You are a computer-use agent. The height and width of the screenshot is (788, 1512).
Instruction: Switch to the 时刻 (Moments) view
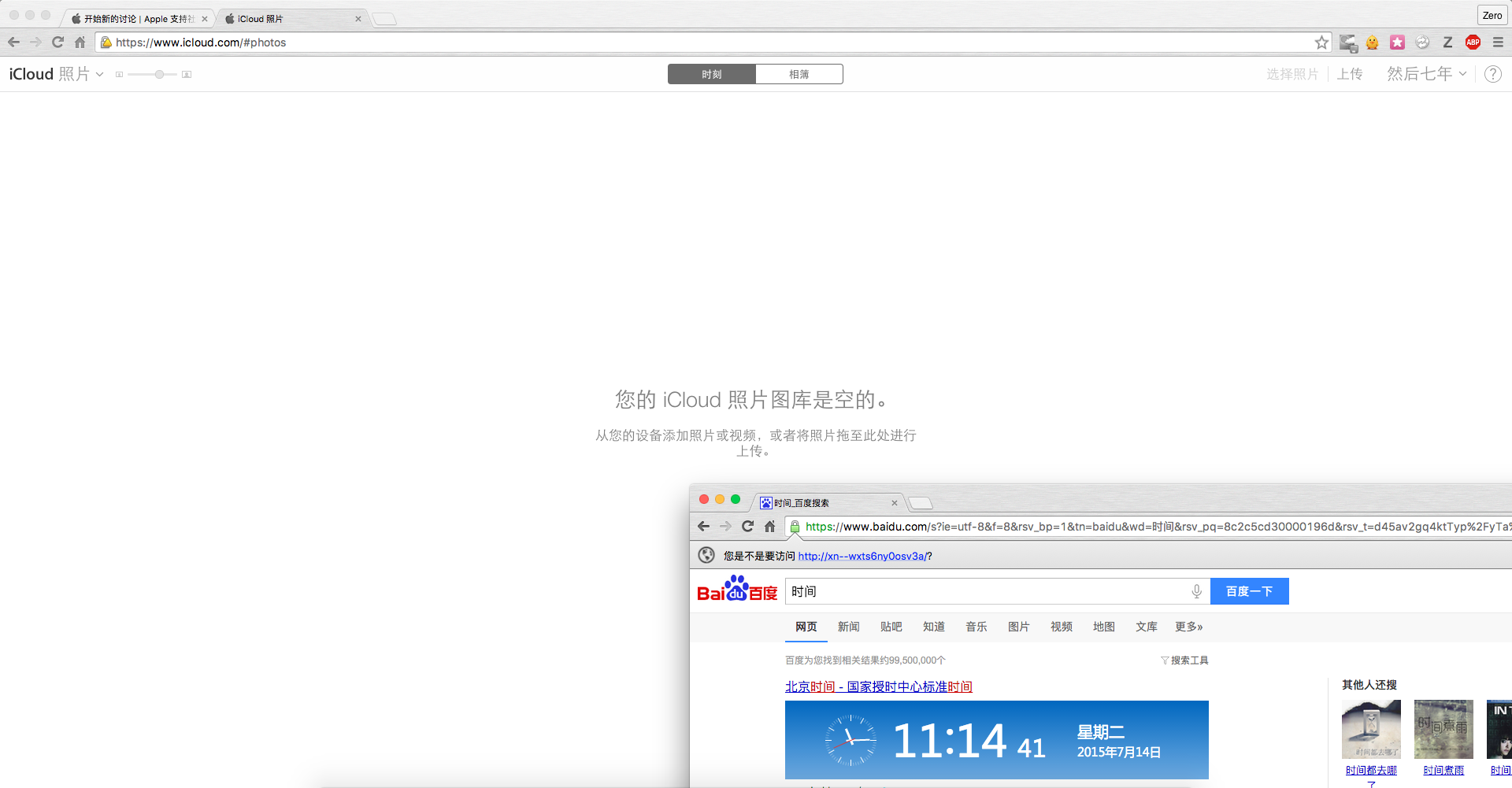coord(712,74)
